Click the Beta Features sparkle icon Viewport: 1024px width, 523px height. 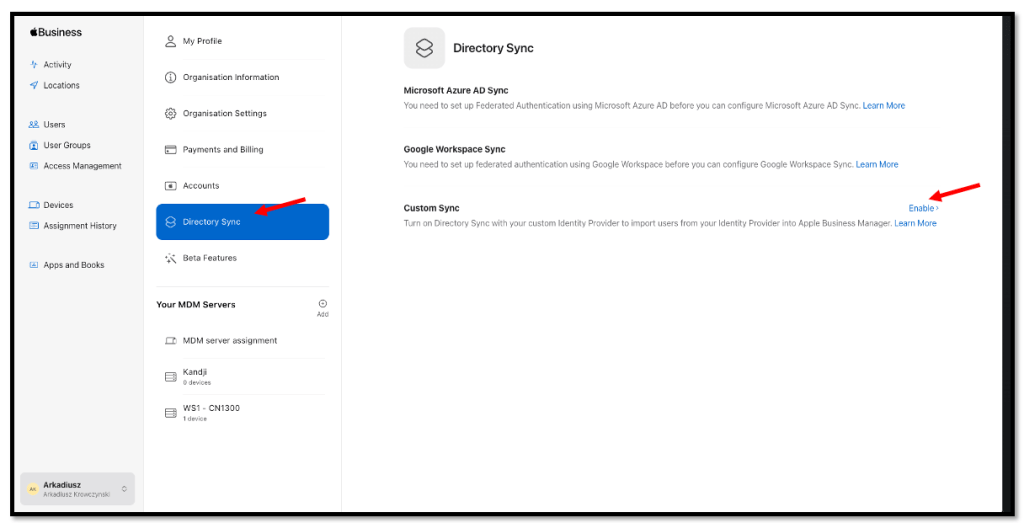tap(170, 258)
